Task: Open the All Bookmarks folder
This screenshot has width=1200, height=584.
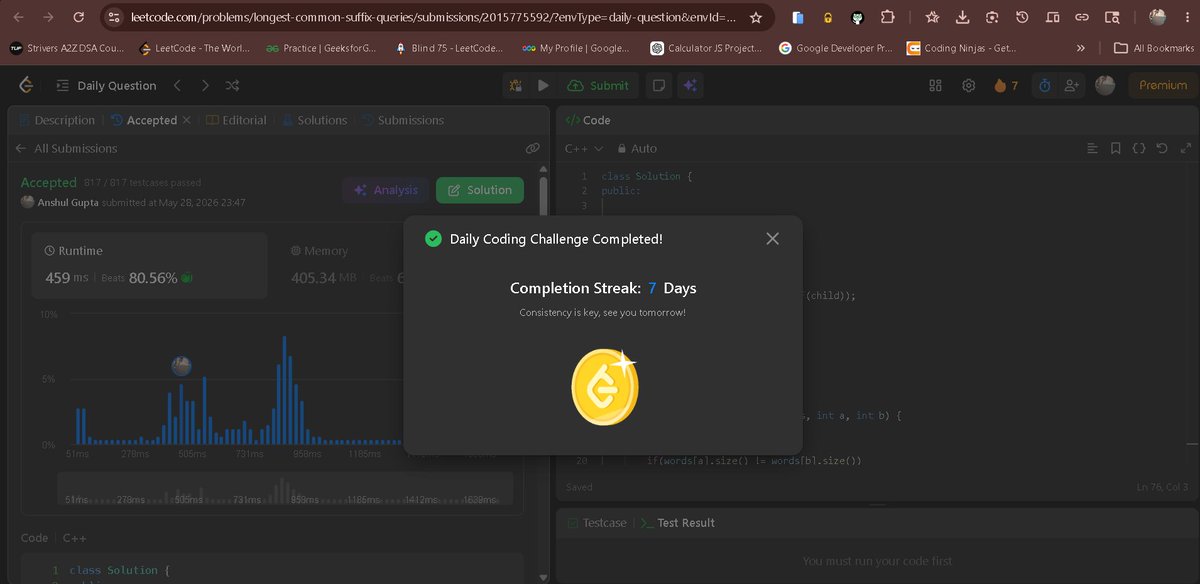Action: 1154,48
